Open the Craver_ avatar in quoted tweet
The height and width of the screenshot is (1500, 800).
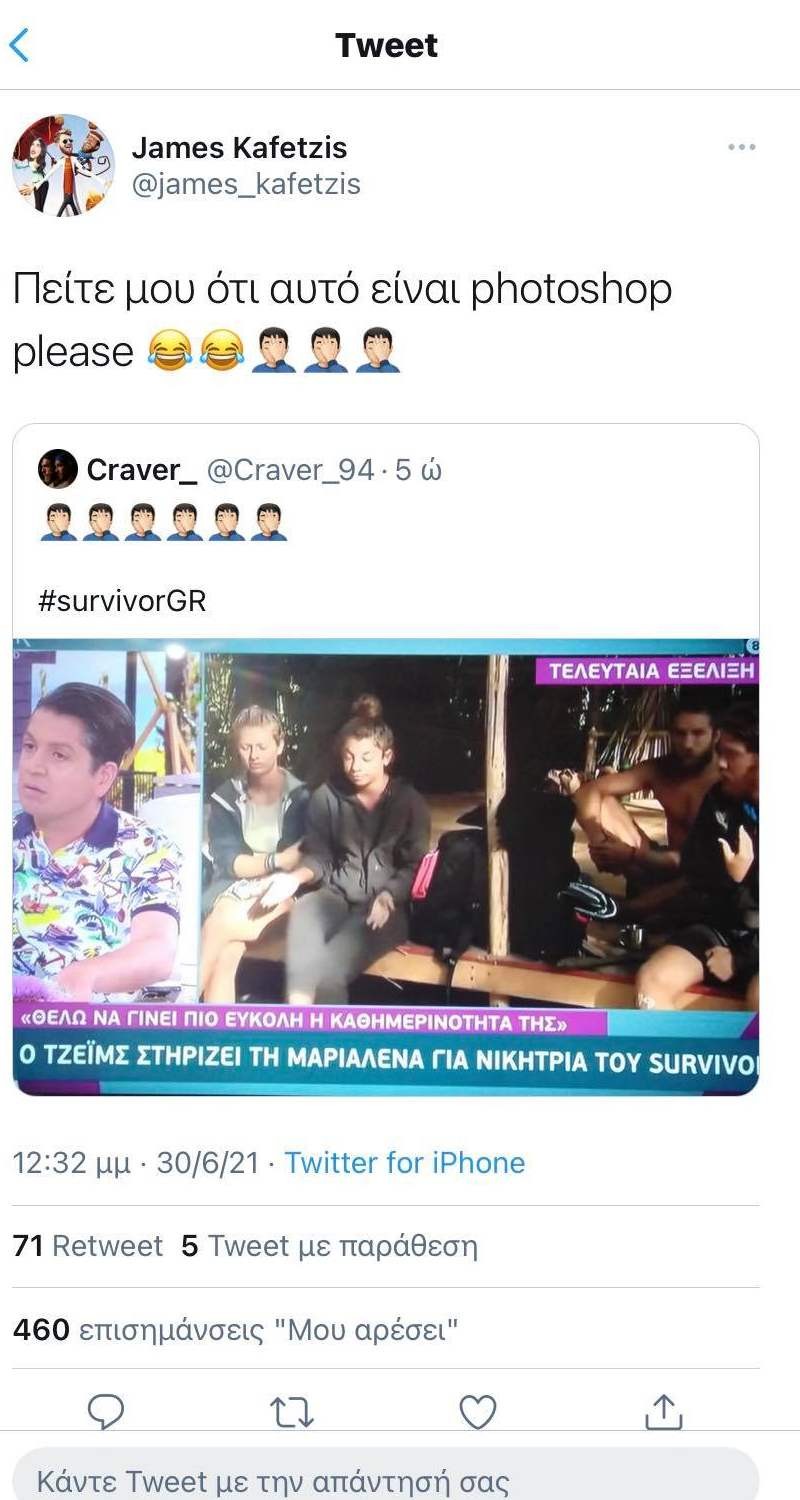point(58,469)
